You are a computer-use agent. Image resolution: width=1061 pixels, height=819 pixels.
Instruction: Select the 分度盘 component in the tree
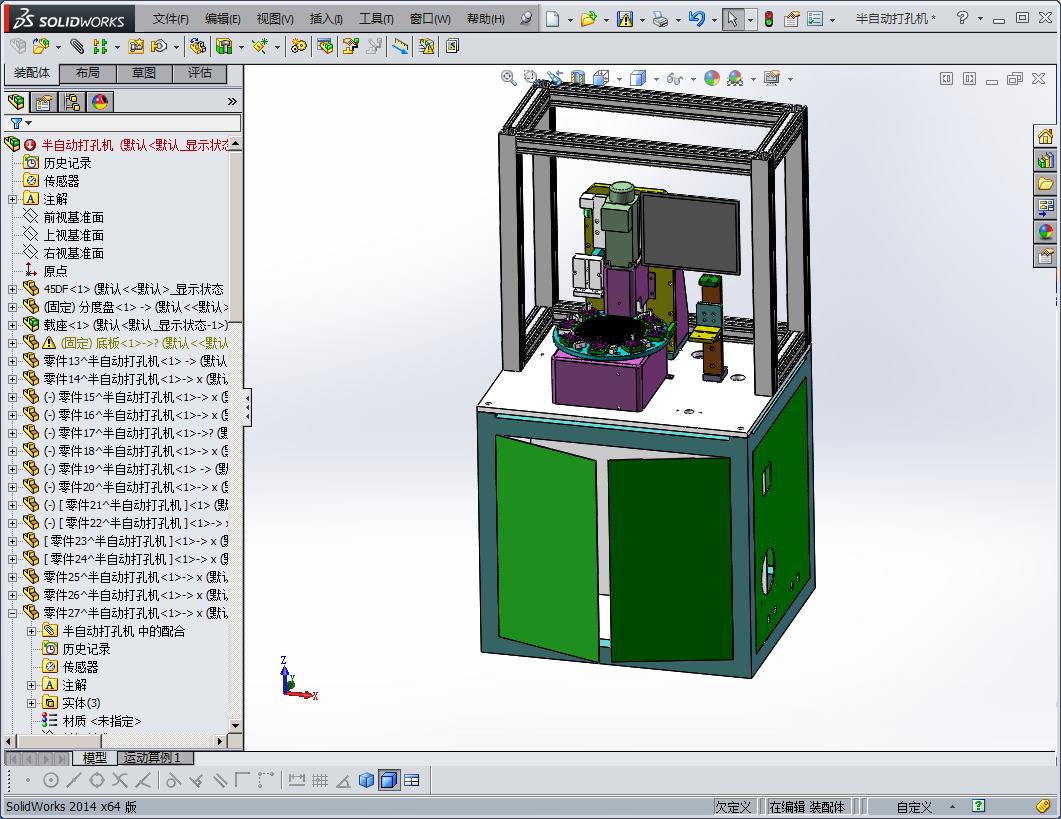coord(90,306)
